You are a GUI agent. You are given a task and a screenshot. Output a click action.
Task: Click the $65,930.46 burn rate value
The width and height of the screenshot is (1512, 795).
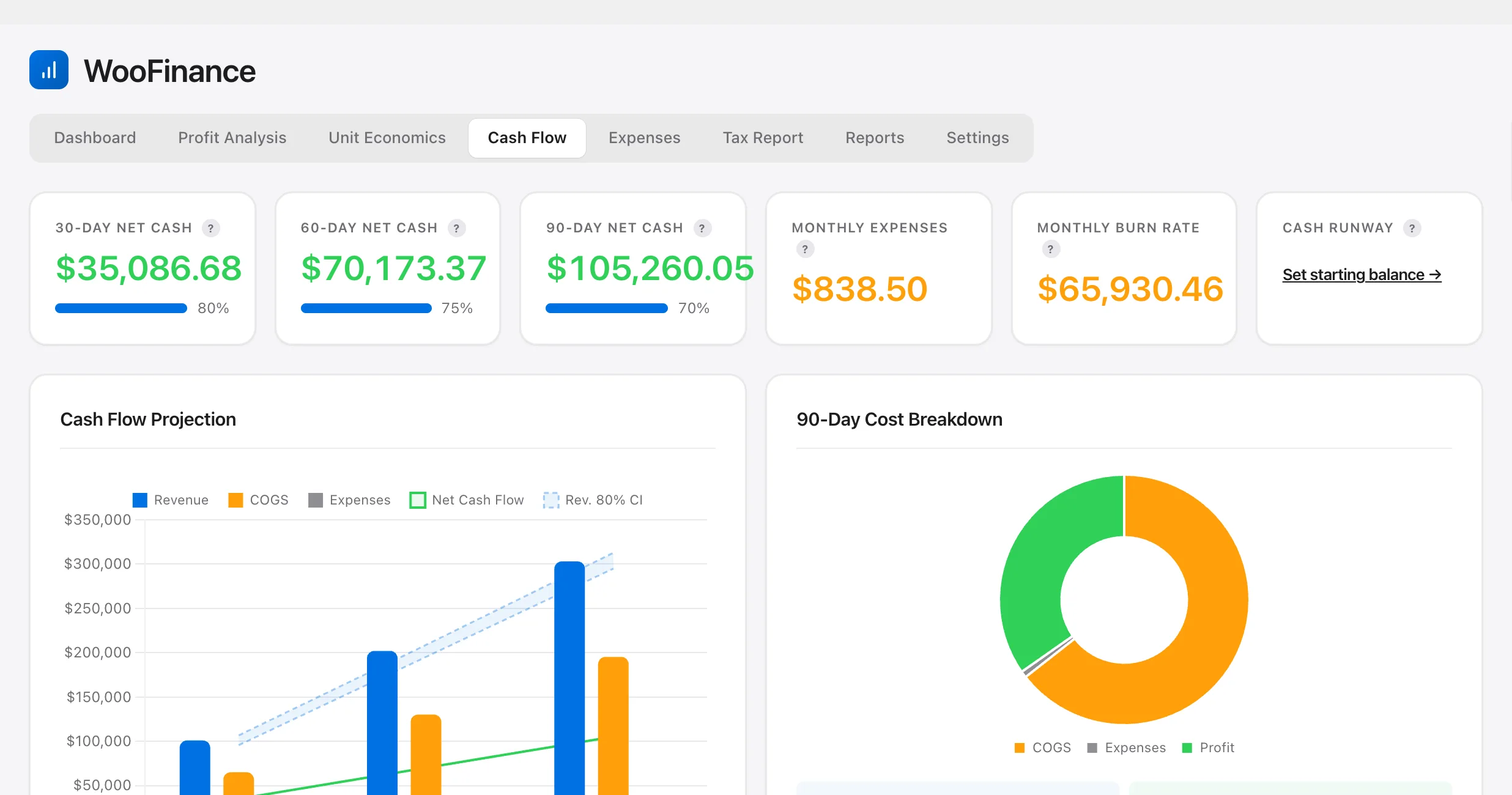tap(1130, 289)
